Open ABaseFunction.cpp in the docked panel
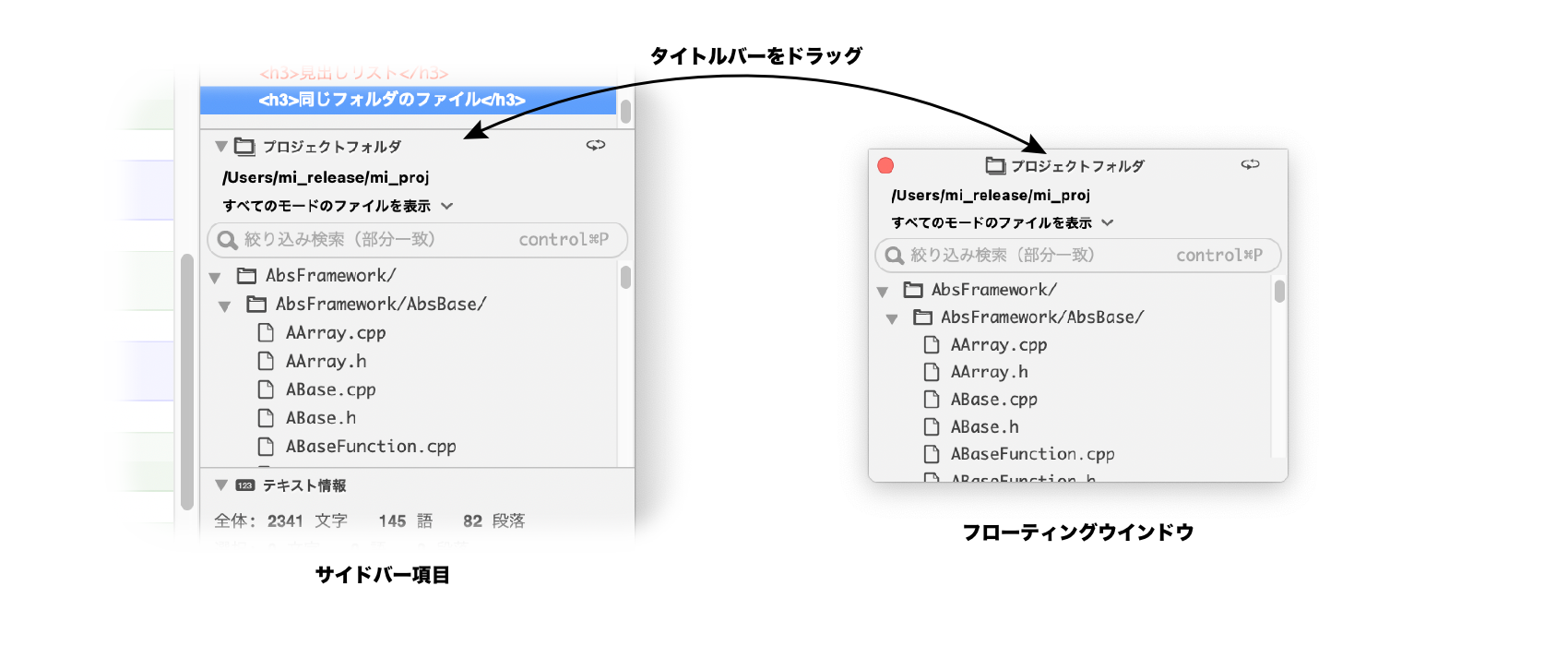1568x646 pixels. point(370,447)
